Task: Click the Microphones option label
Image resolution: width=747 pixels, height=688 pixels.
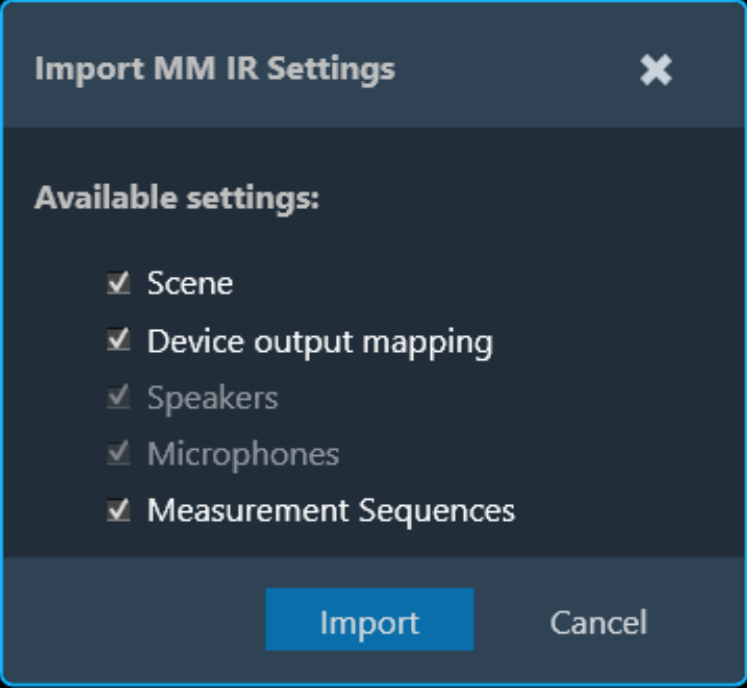Action: click(x=243, y=454)
